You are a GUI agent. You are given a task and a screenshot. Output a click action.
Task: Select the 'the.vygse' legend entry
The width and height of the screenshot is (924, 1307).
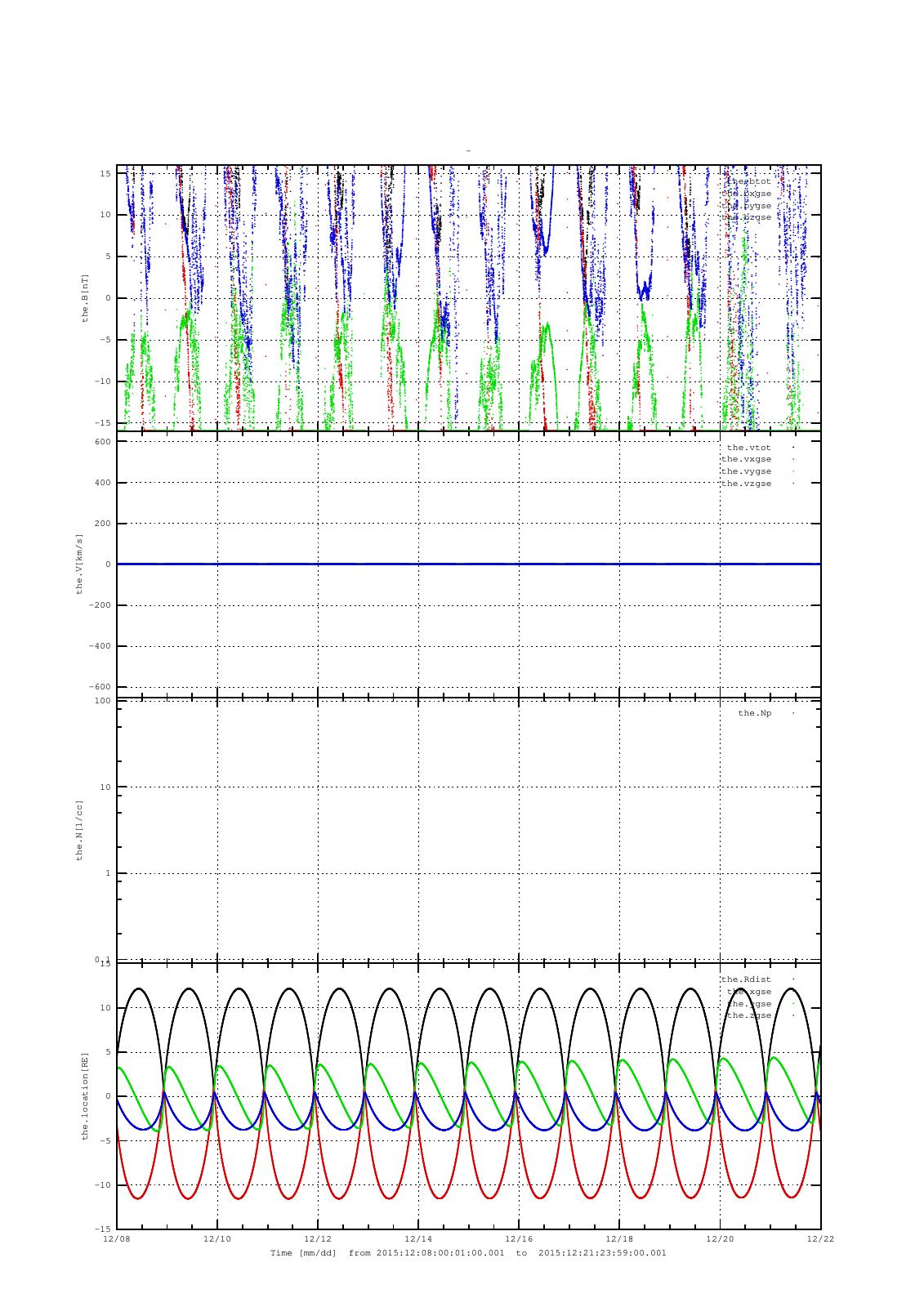coord(746,471)
